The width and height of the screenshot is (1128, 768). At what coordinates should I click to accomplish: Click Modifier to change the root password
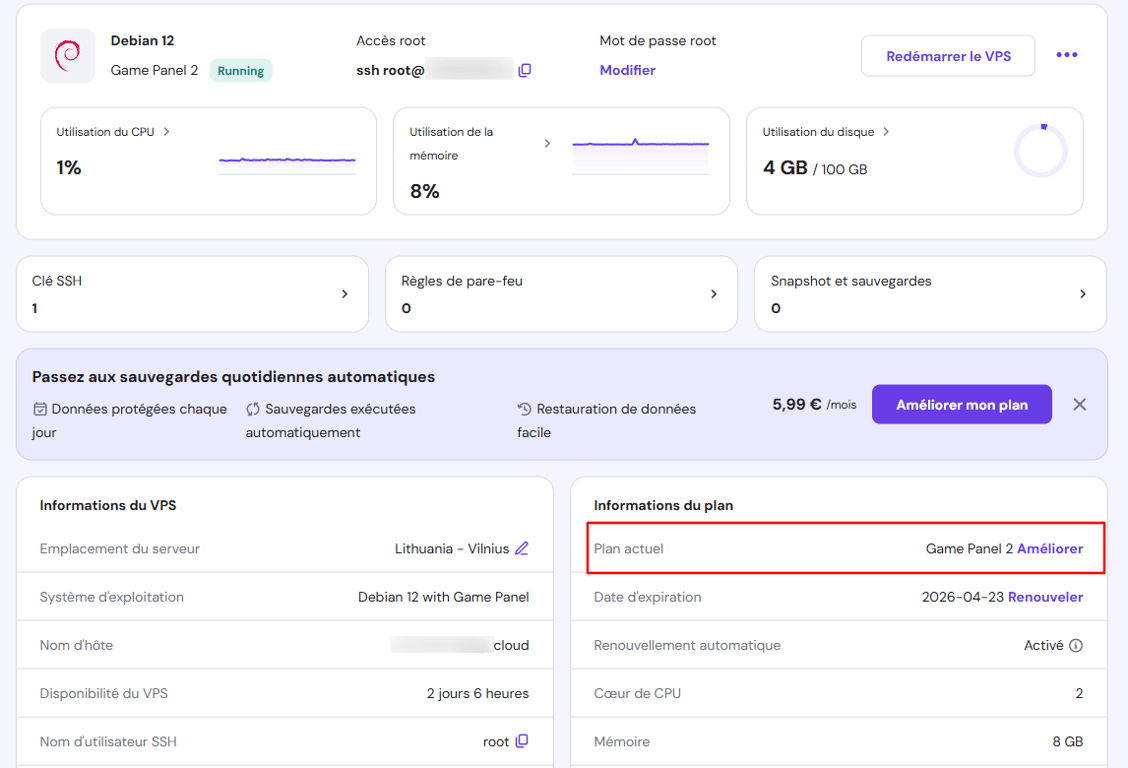coord(627,70)
